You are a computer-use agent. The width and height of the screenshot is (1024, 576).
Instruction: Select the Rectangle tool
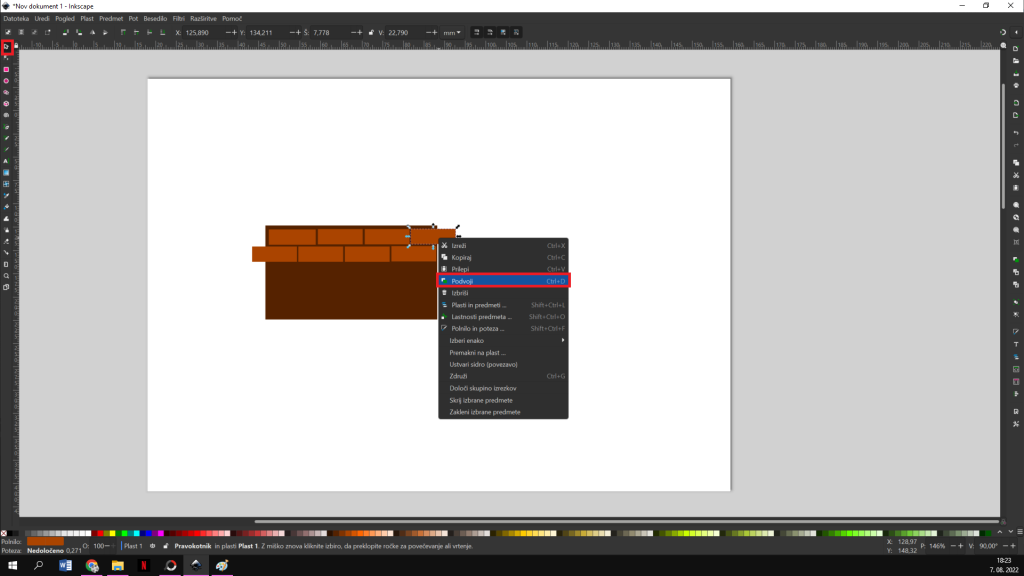7,69
